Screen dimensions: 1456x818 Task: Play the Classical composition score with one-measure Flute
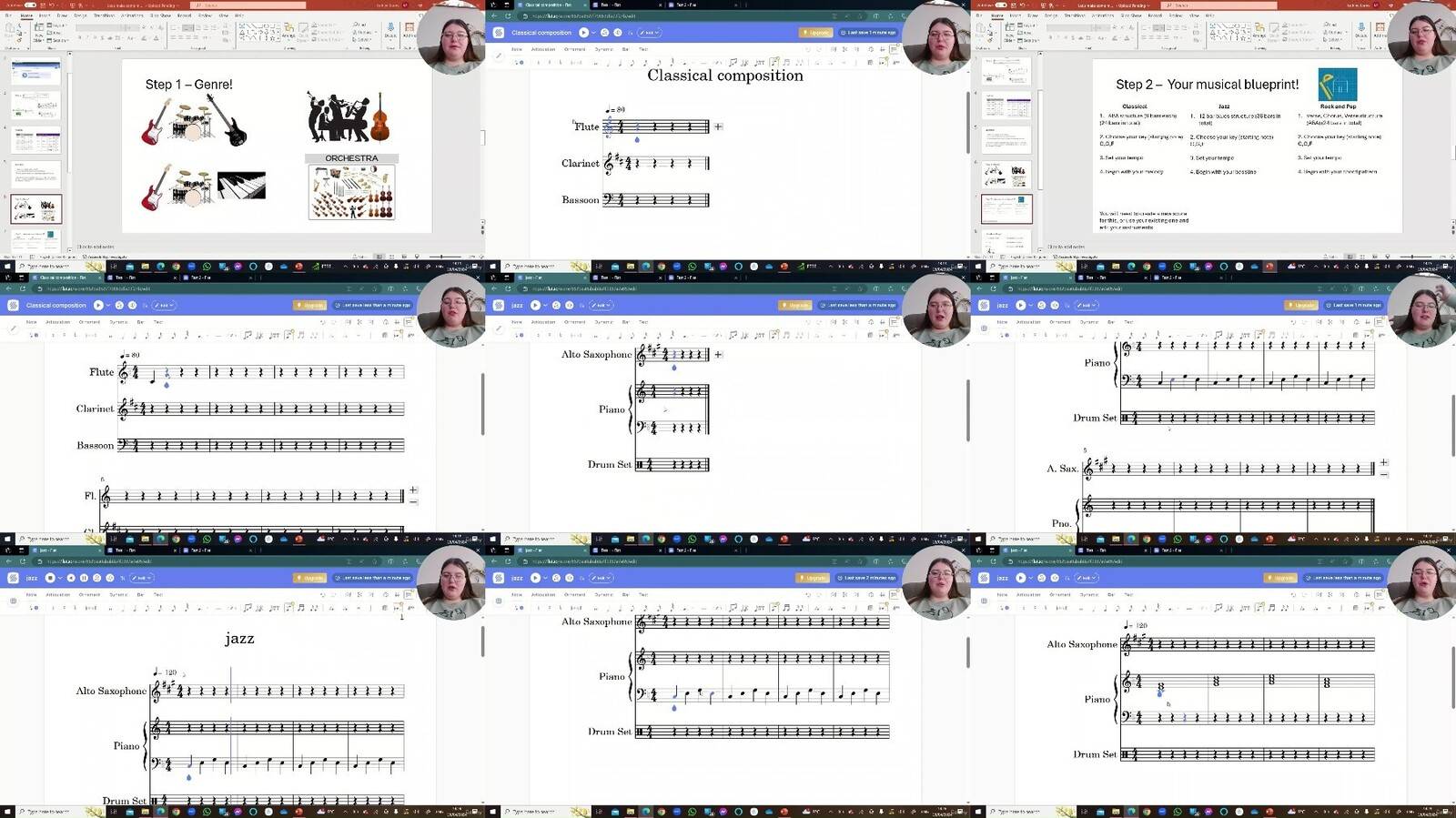tap(583, 33)
